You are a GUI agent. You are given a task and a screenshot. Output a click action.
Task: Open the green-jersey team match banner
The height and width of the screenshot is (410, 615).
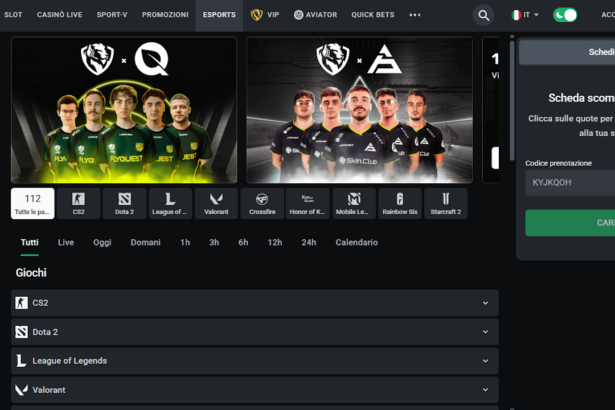[124, 110]
